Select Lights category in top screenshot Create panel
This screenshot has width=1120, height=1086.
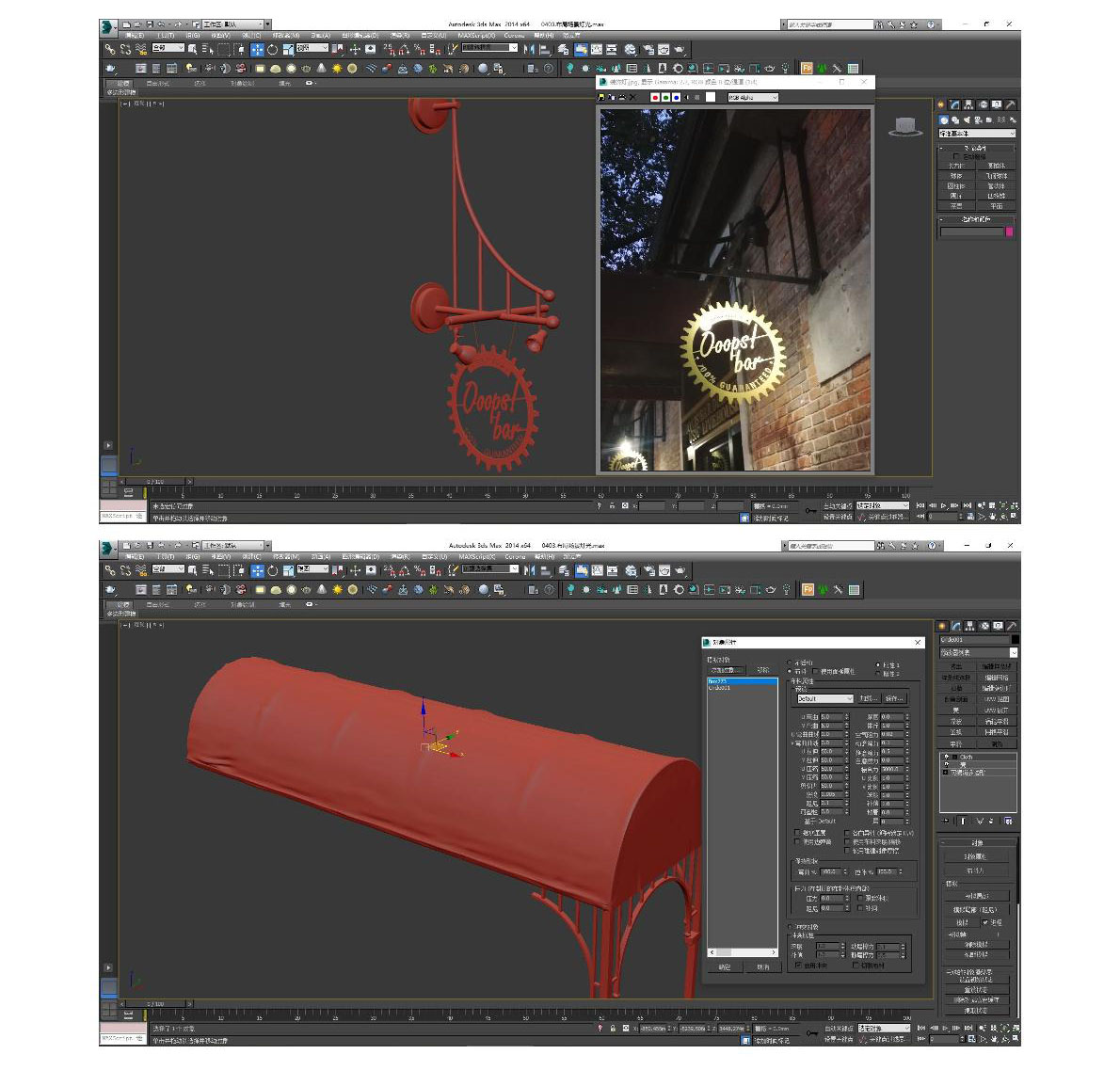[x=968, y=120]
